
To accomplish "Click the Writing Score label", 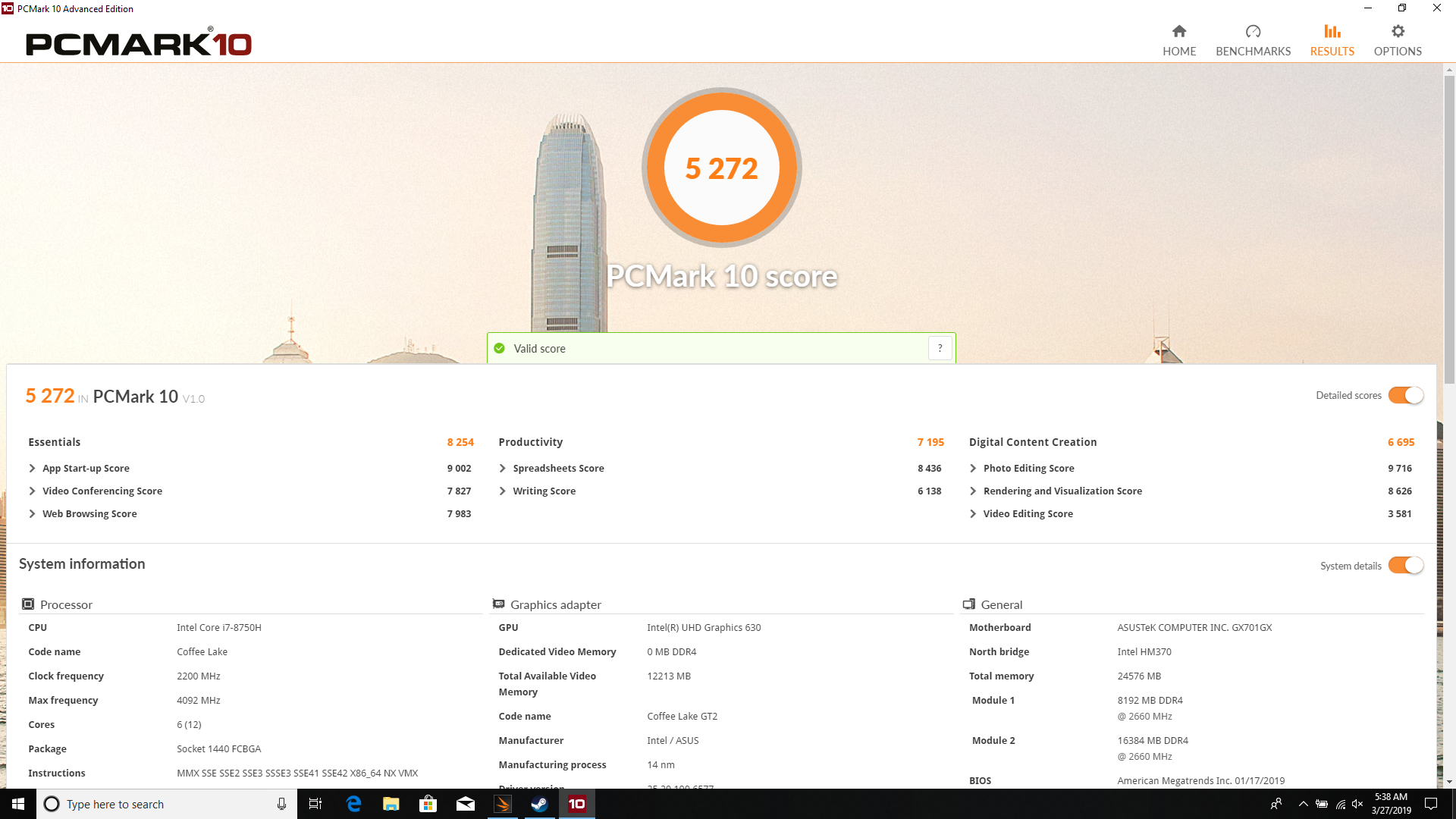I will (544, 491).
